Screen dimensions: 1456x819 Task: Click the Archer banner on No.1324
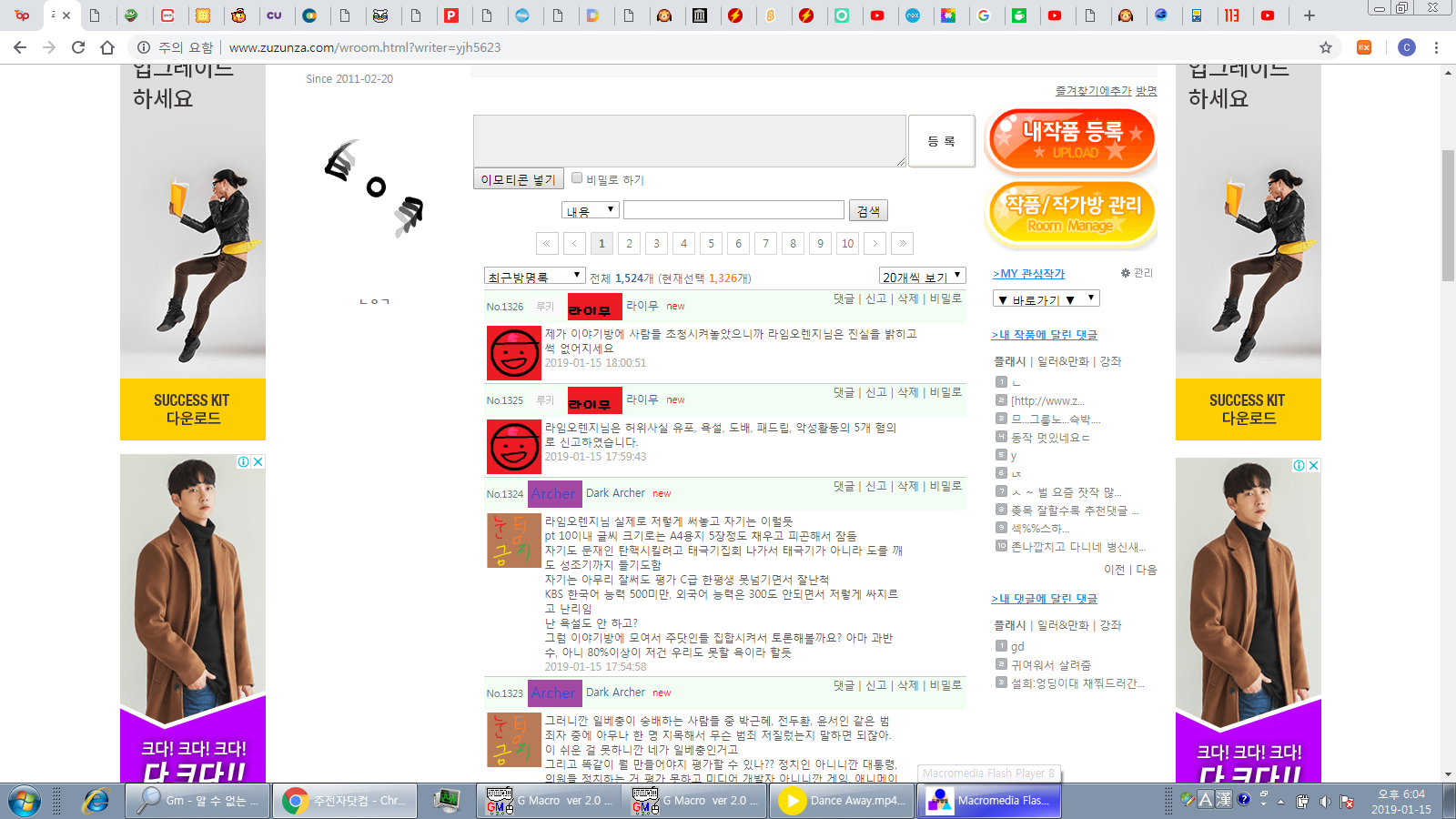click(555, 493)
